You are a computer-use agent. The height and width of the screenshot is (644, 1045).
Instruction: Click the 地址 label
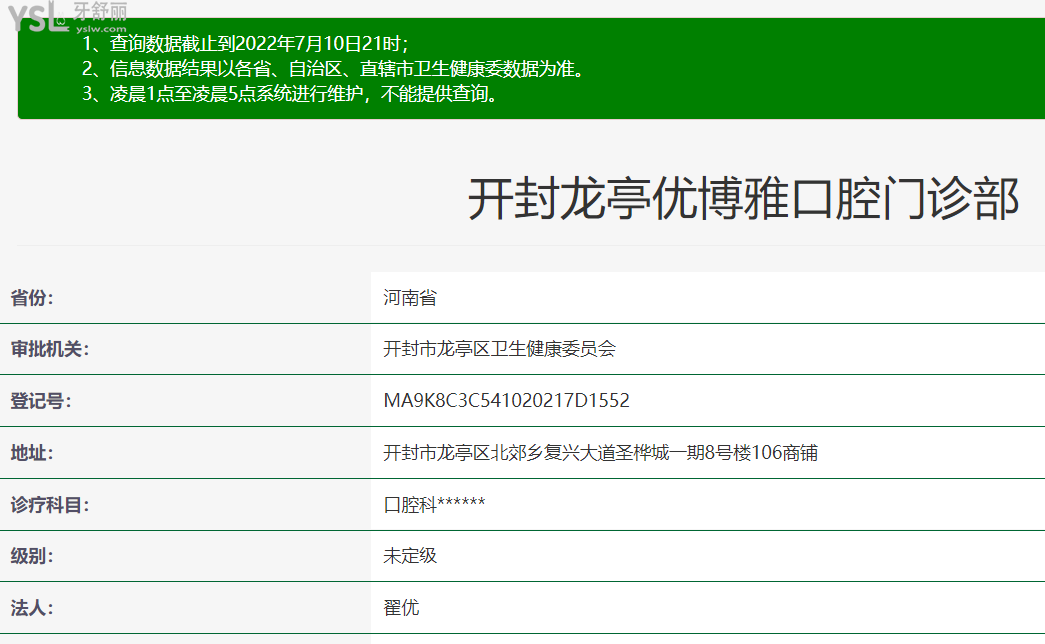click(x=32, y=453)
